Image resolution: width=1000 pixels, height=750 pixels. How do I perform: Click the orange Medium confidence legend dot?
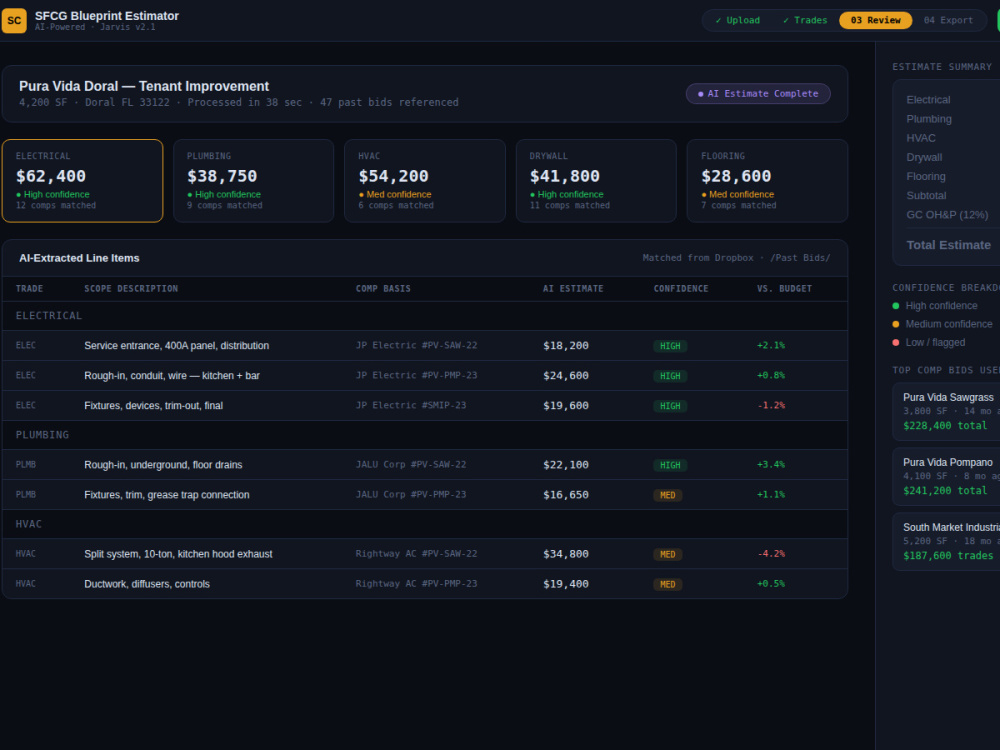(x=895, y=325)
